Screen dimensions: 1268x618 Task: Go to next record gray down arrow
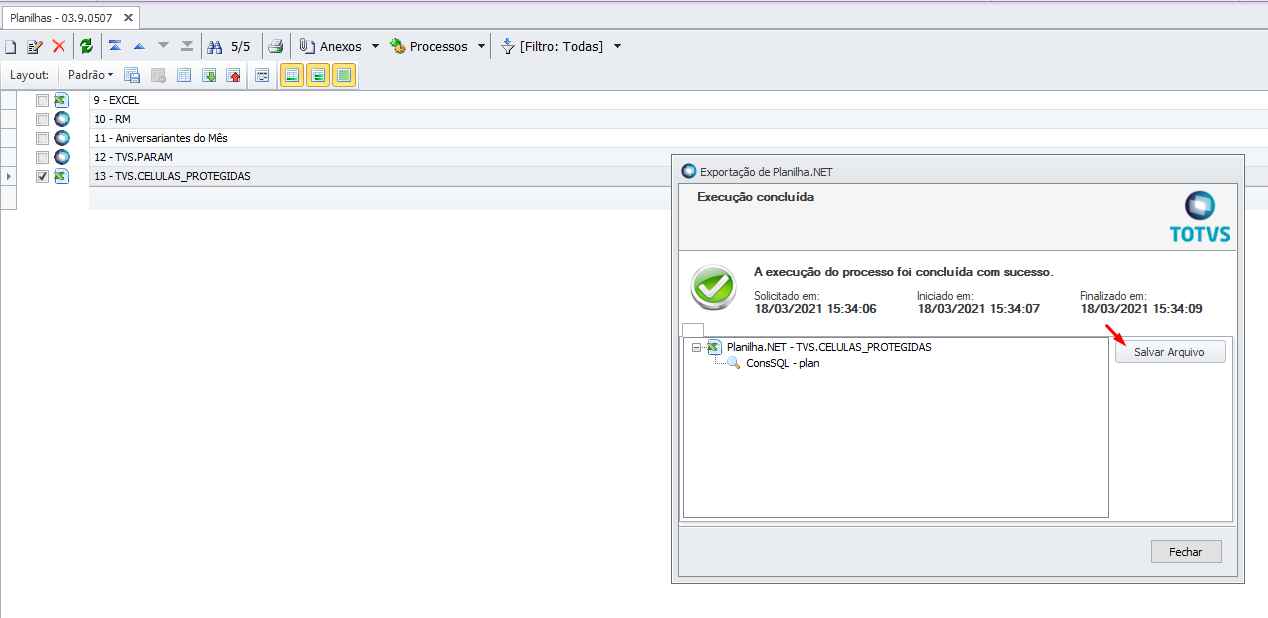[163, 46]
